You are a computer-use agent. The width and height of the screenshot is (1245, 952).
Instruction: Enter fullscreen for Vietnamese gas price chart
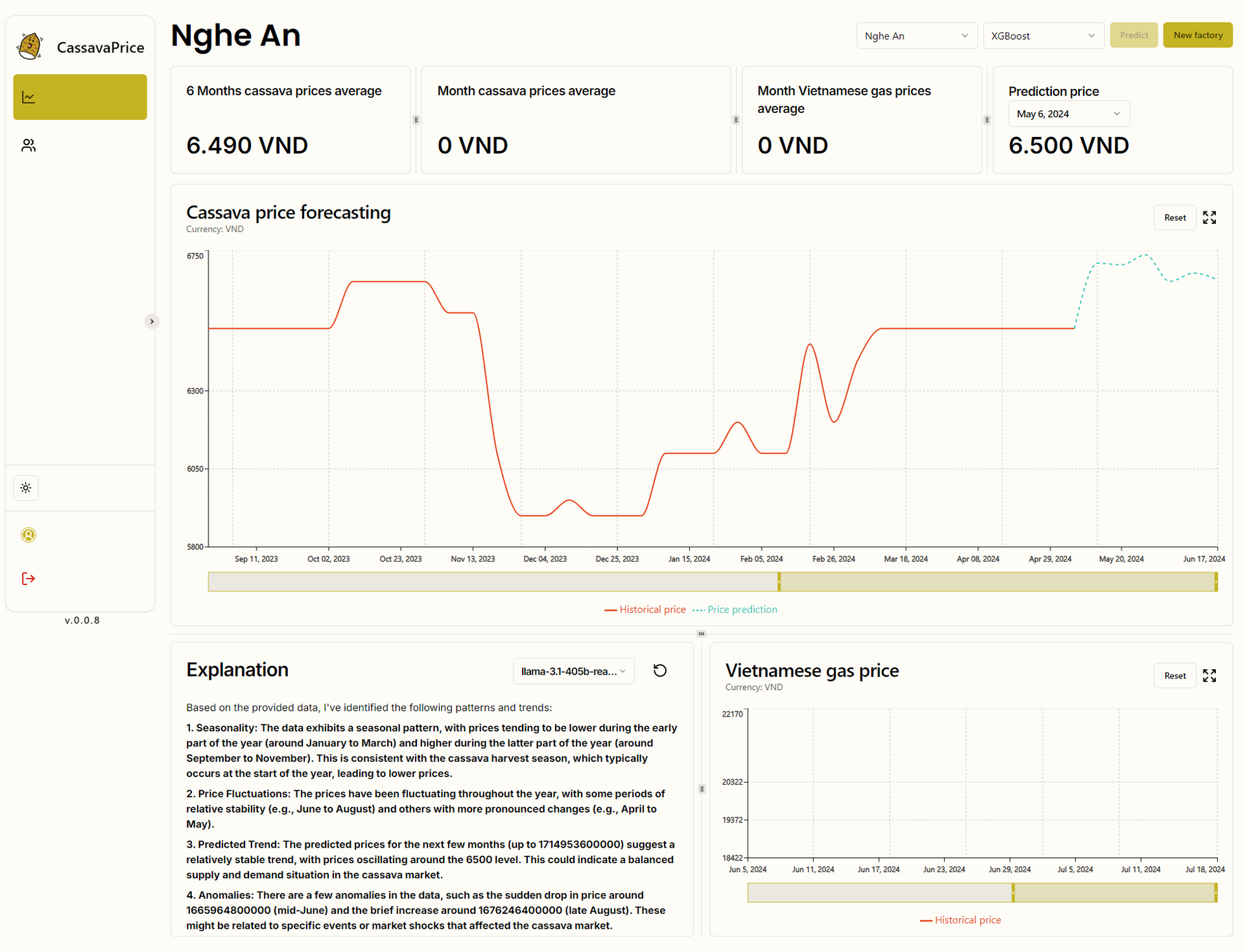click(x=1209, y=676)
